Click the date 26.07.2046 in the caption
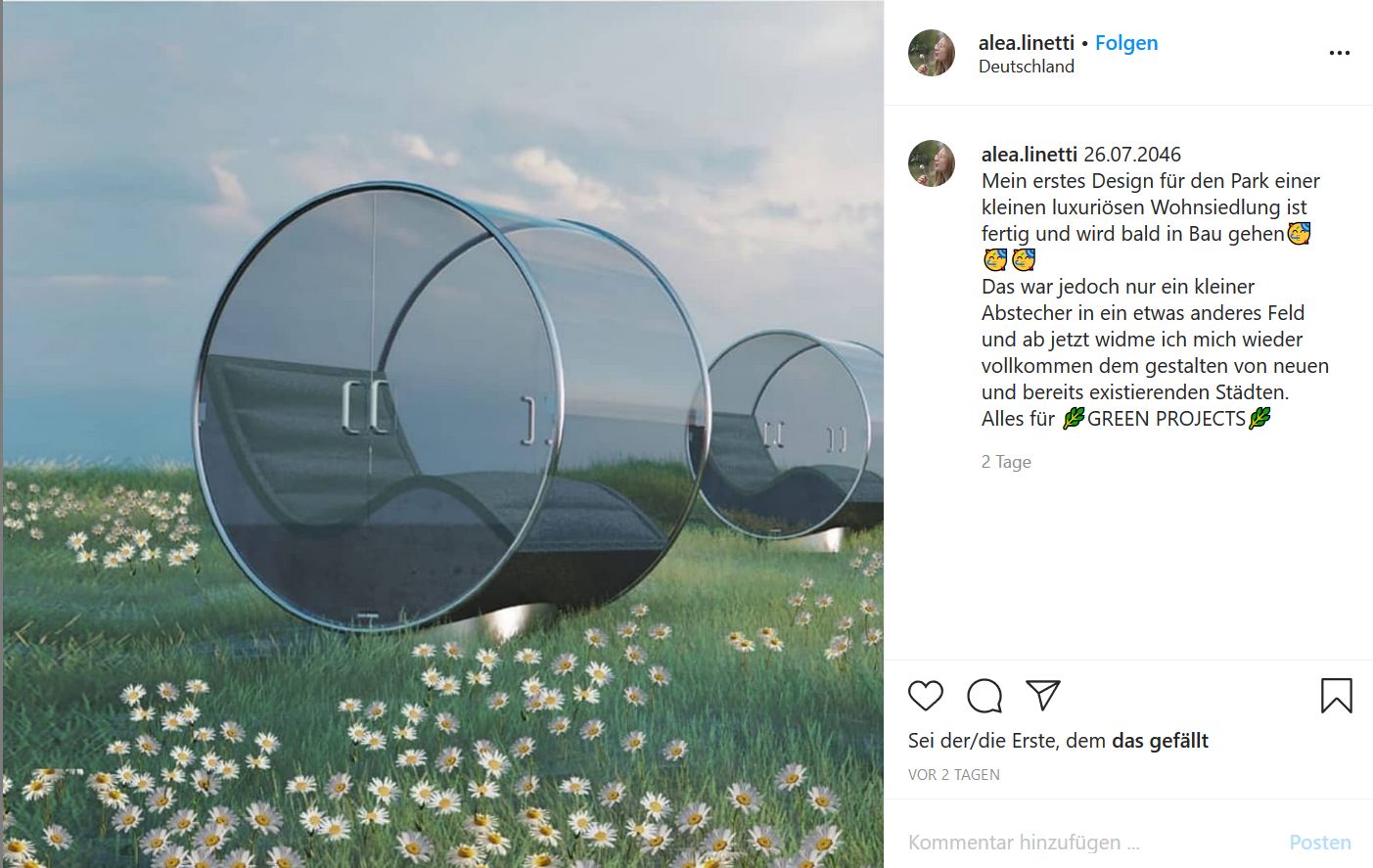The height and width of the screenshot is (868, 1373). pos(1131,155)
